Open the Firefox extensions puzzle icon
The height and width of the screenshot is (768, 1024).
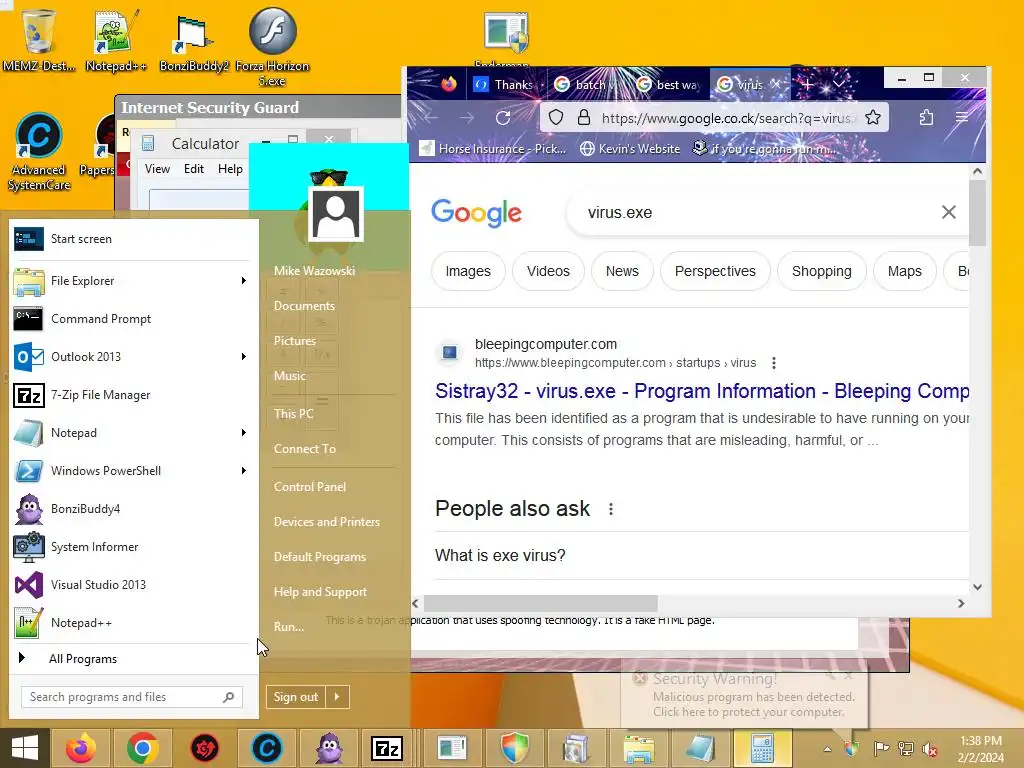[x=926, y=118]
